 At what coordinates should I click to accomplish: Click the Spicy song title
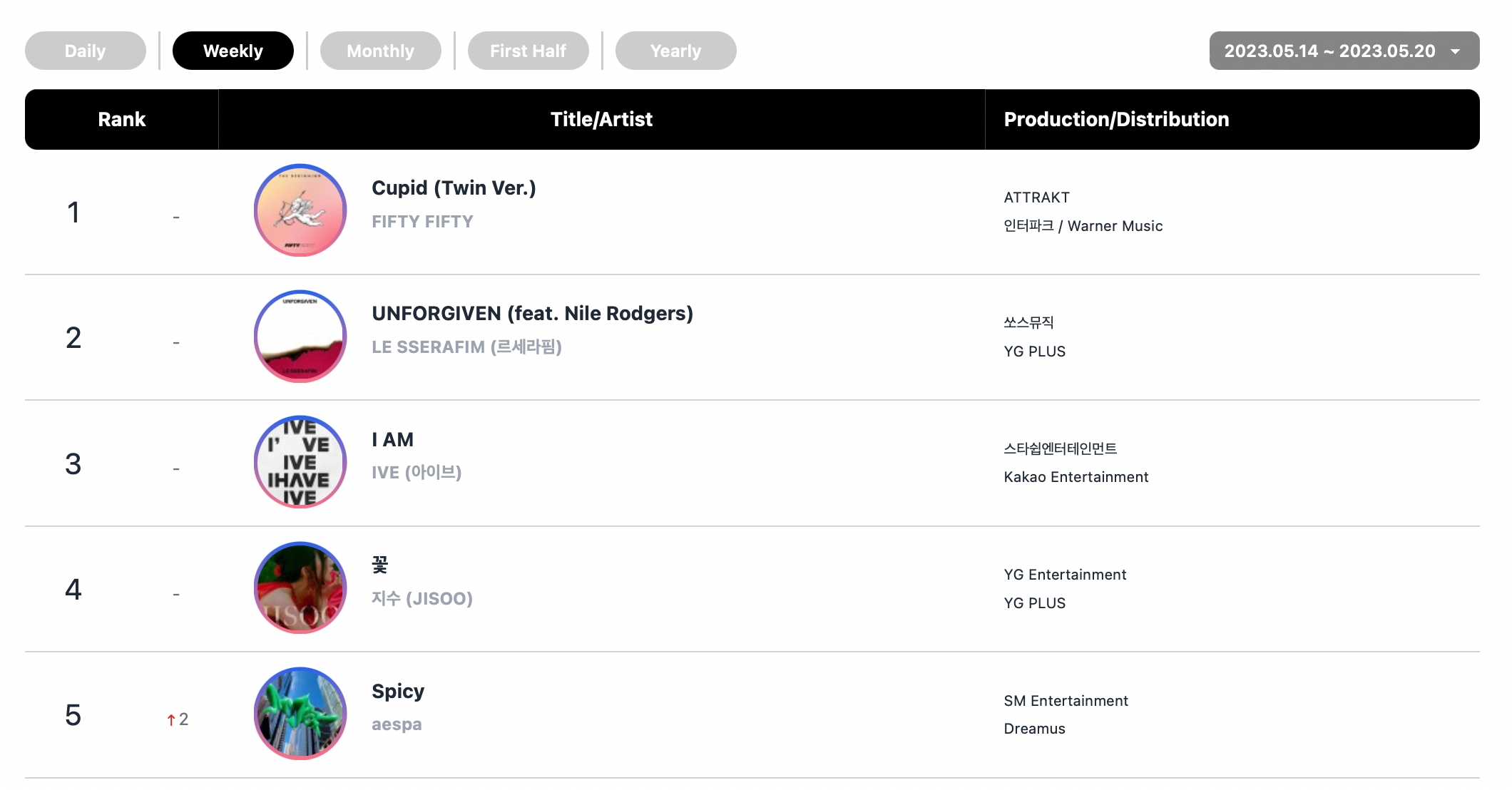click(398, 692)
